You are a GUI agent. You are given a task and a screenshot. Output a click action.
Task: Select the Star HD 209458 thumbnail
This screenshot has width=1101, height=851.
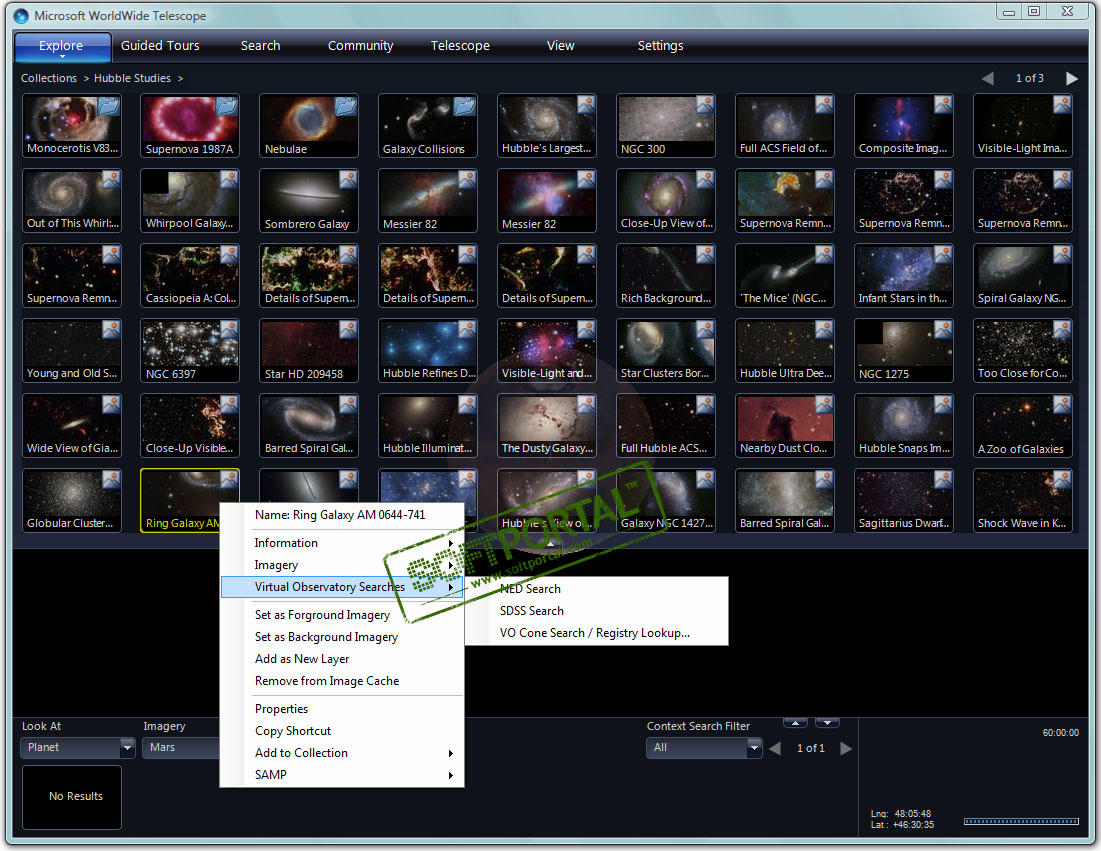pos(309,350)
